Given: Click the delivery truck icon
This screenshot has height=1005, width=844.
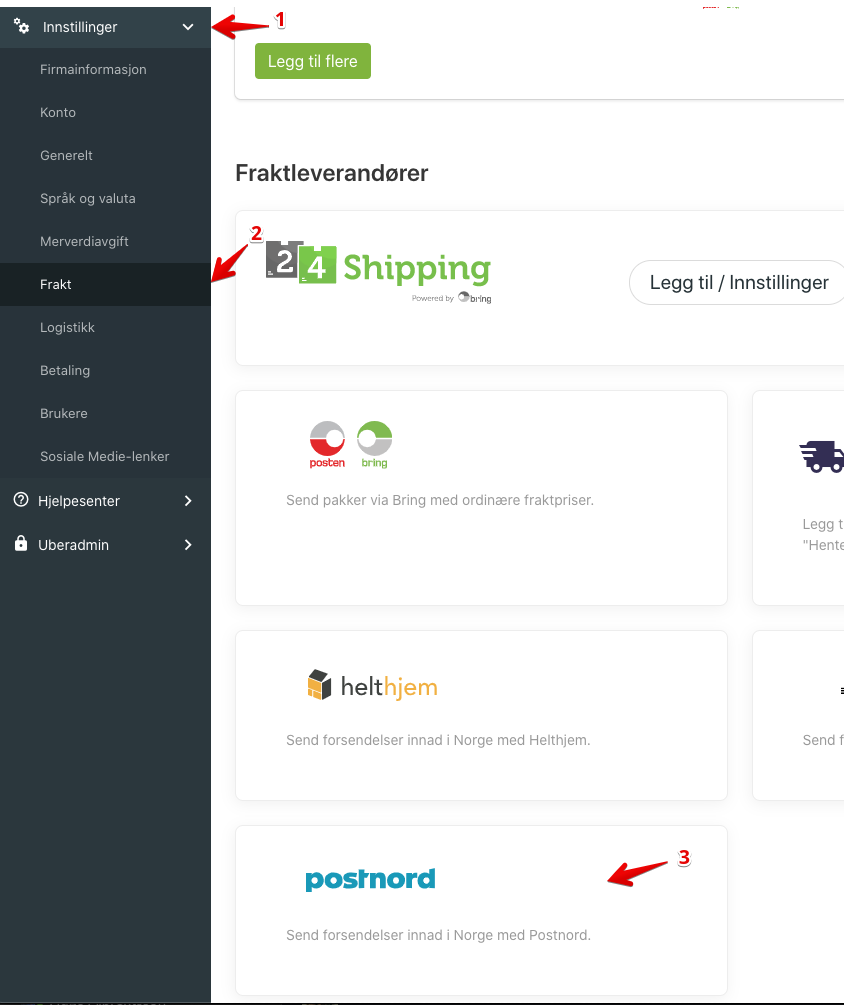Looking at the screenshot, I should coord(822,456).
